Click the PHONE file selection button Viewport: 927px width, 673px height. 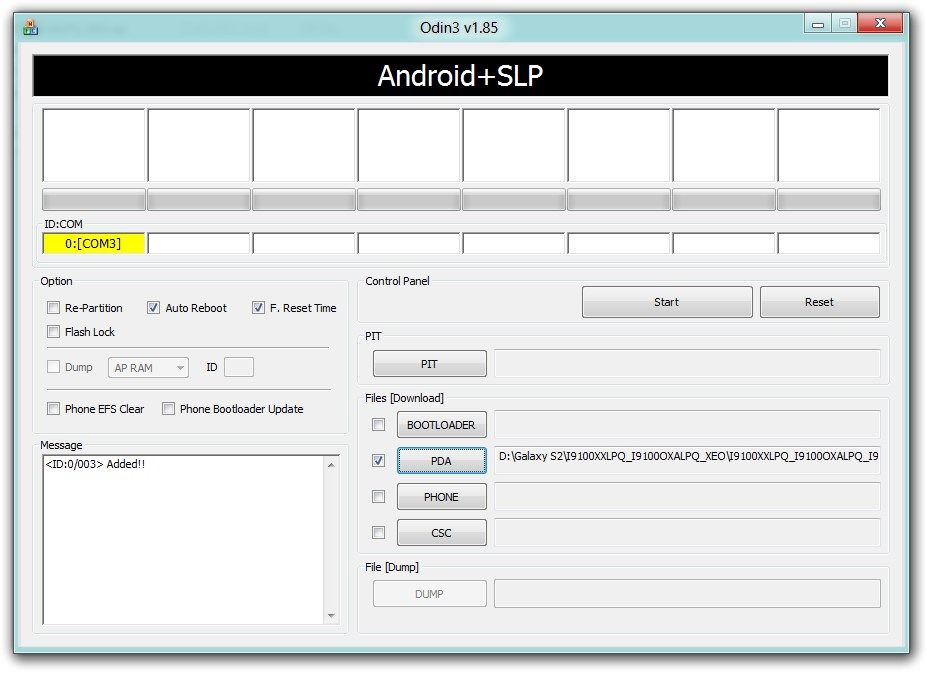click(x=441, y=496)
